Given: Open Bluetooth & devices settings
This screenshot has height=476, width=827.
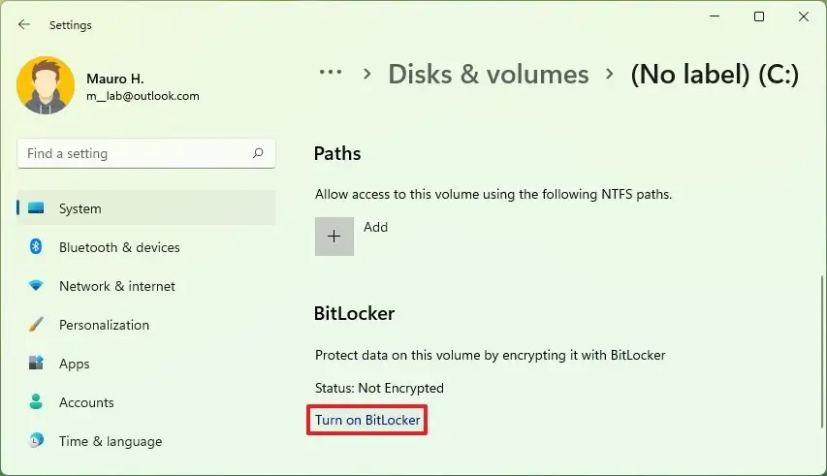Looking at the screenshot, I should pyautogui.click(x=119, y=247).
